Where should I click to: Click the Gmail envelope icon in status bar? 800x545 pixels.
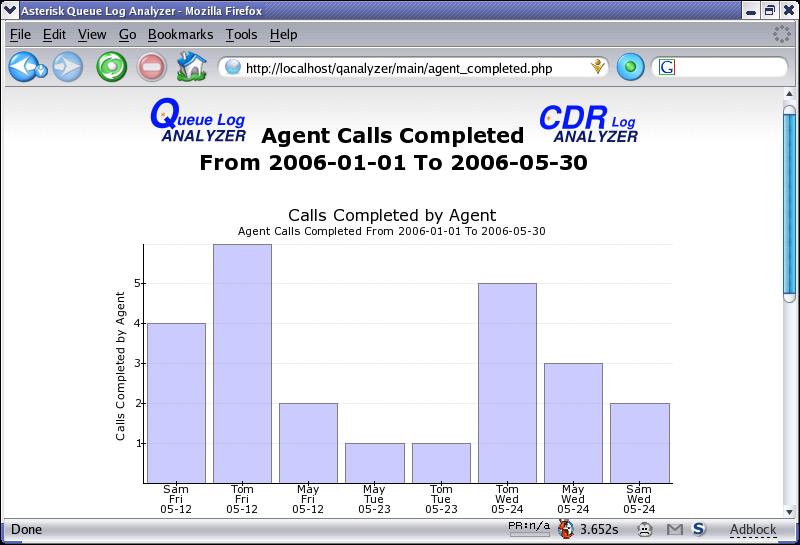[x=675, y=529]
